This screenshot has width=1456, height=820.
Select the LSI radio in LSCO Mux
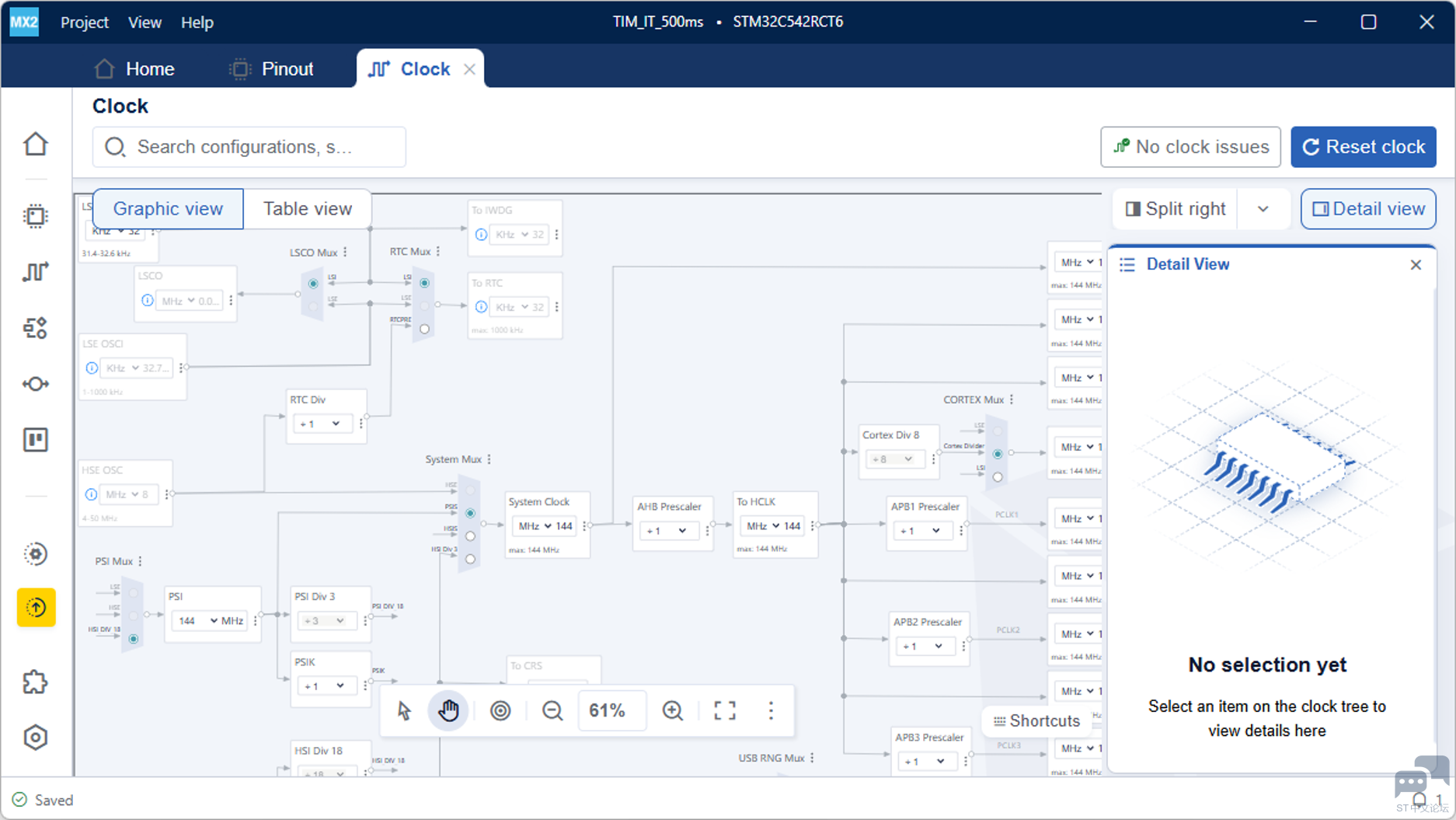point(313,284)
